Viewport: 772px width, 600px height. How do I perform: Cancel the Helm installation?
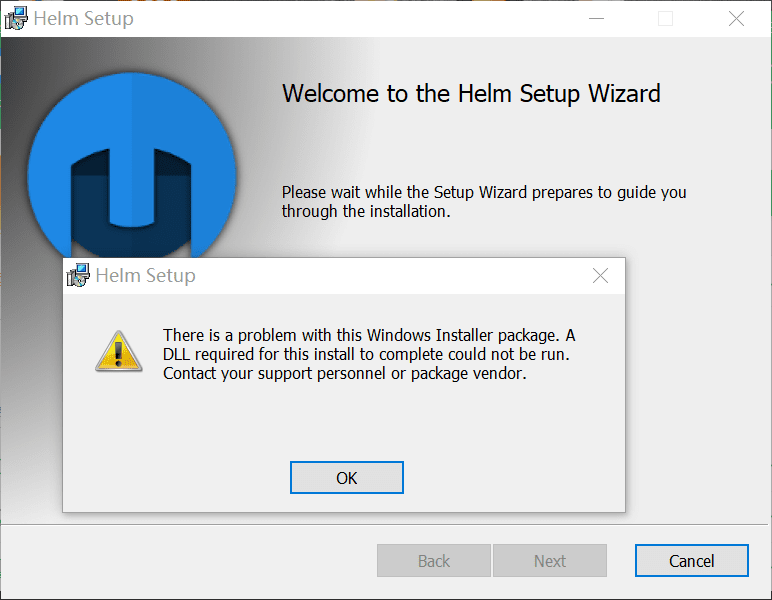(691, 561)
